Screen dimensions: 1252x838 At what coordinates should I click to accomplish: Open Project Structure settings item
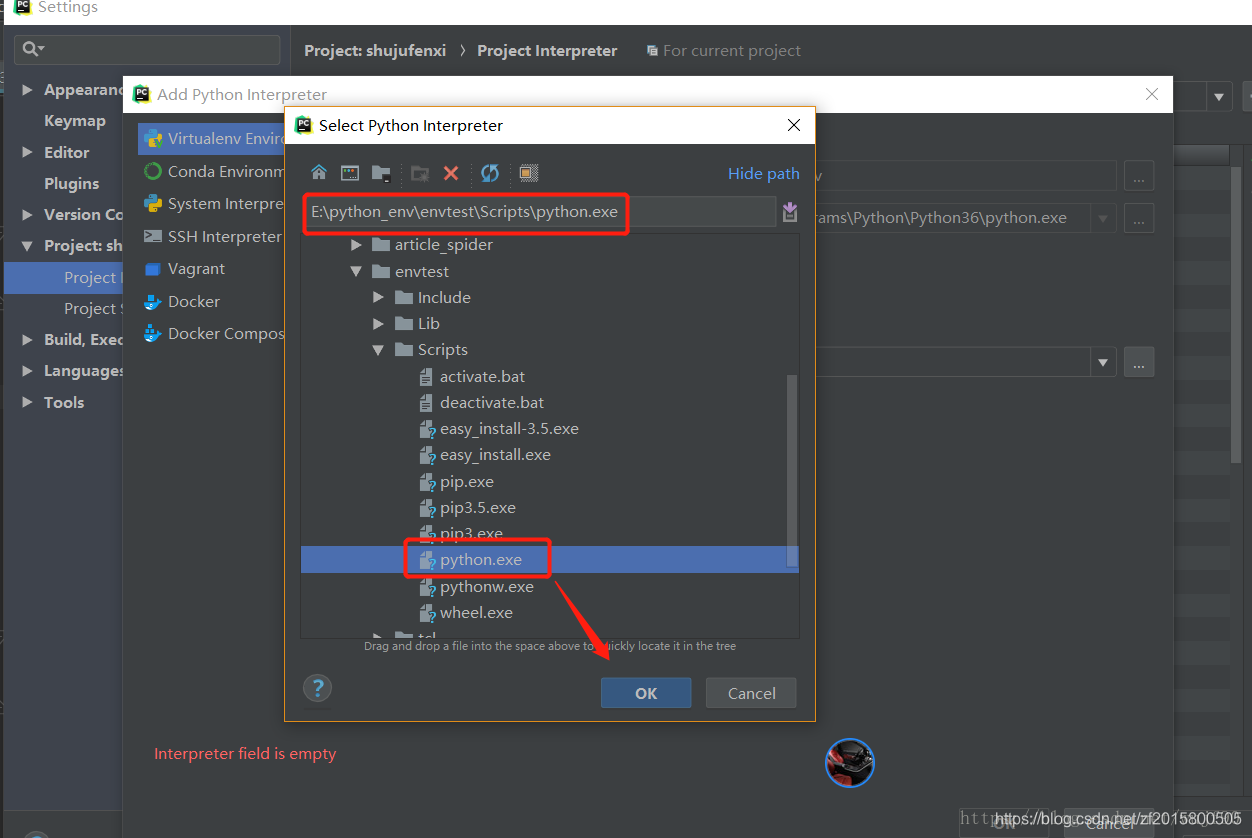92,308
